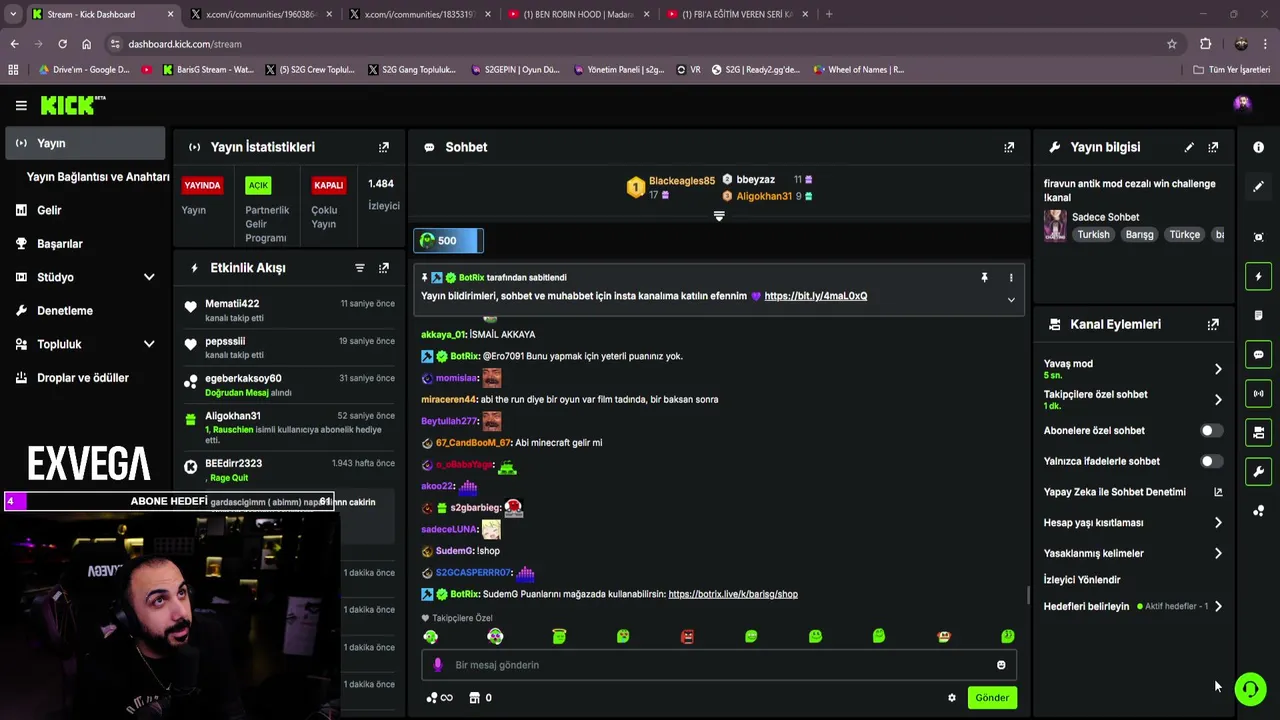Expand the pinned message chevron

pyautogui.click(x=1010, y=300)
